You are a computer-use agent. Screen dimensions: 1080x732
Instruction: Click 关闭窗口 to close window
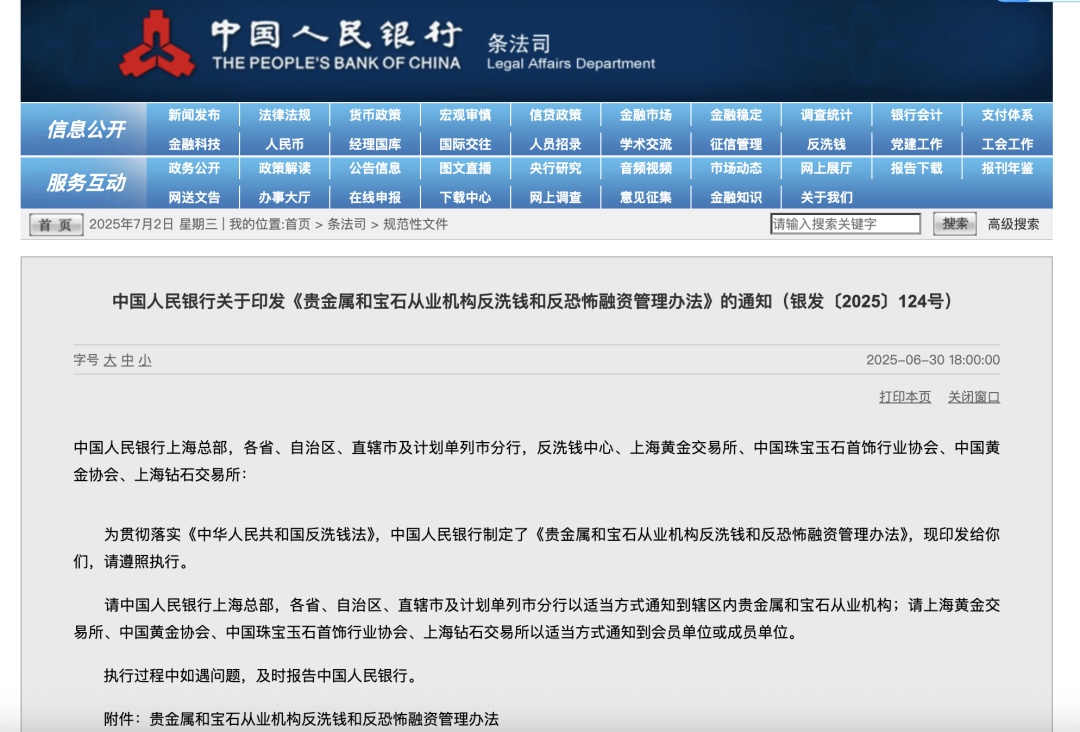(974, 397)
